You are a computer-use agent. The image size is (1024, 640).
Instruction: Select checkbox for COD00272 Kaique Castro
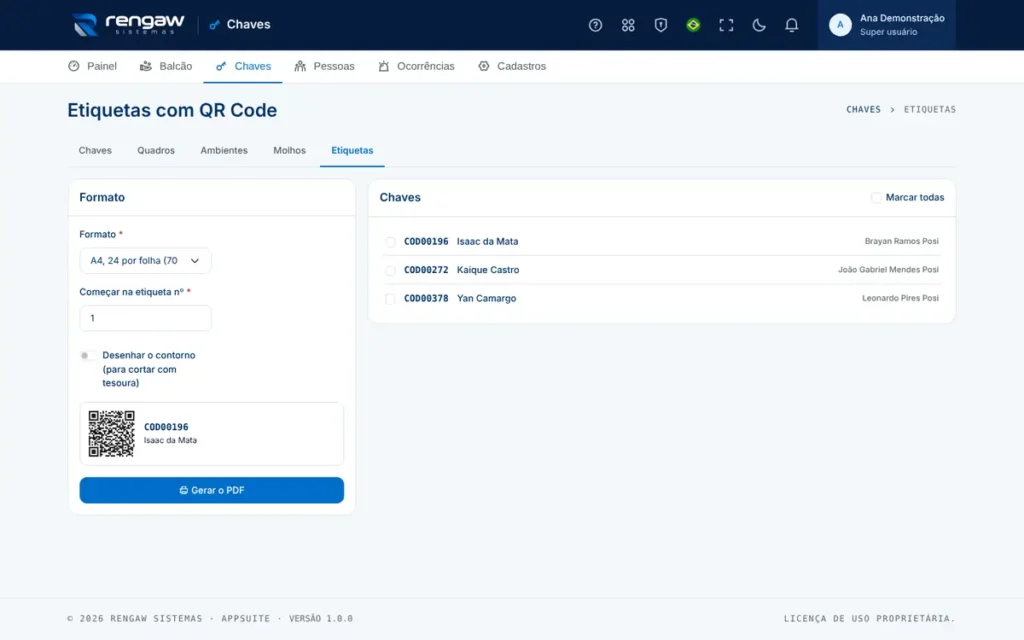point(390,270)
